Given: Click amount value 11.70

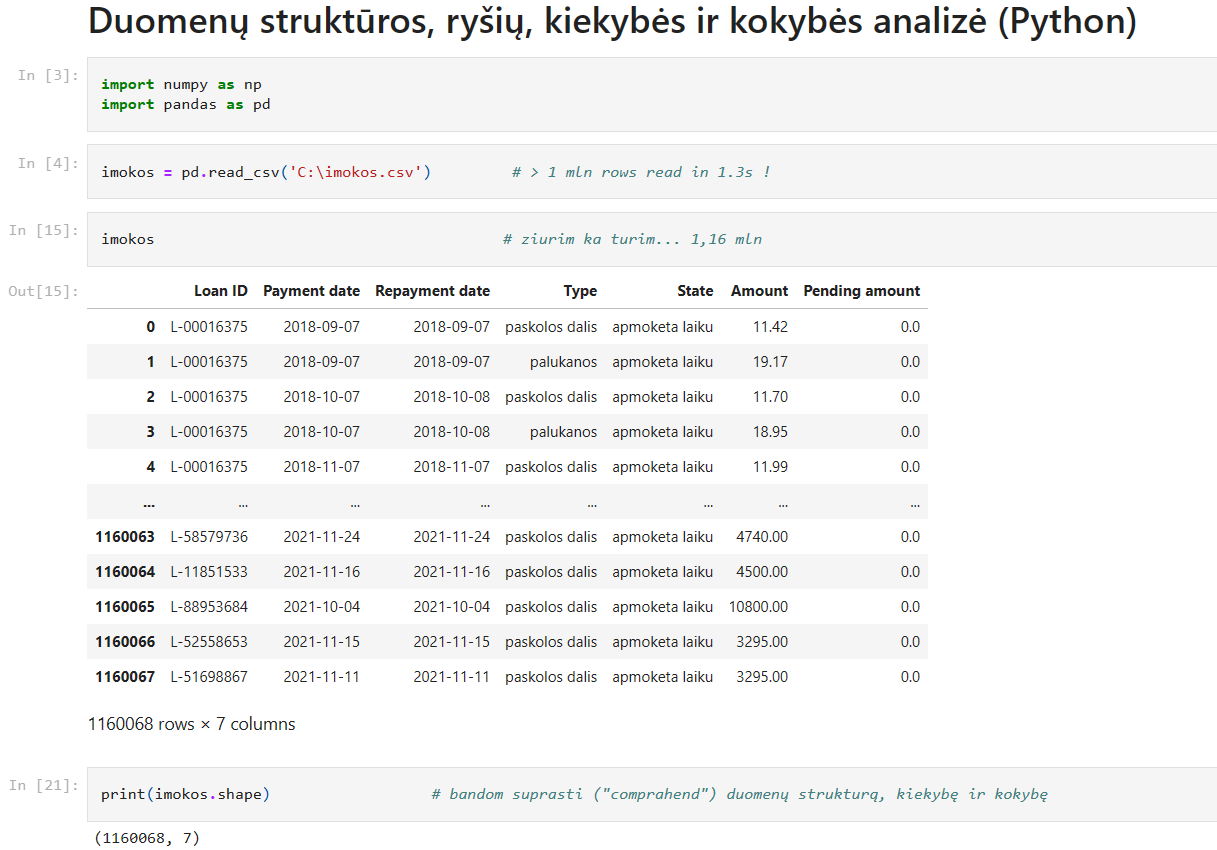Looking at the screenshot, I should (x=770, y=397).
